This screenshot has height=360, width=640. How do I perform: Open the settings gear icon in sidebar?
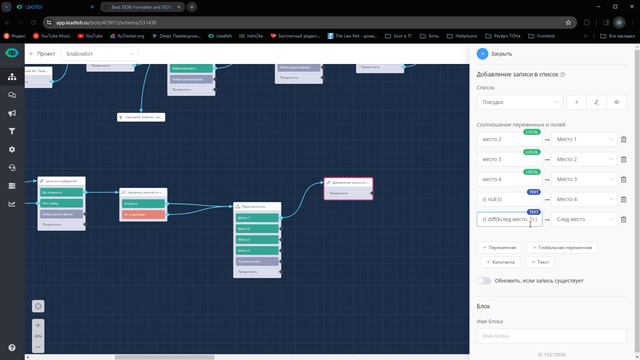[x=12, y=149]
